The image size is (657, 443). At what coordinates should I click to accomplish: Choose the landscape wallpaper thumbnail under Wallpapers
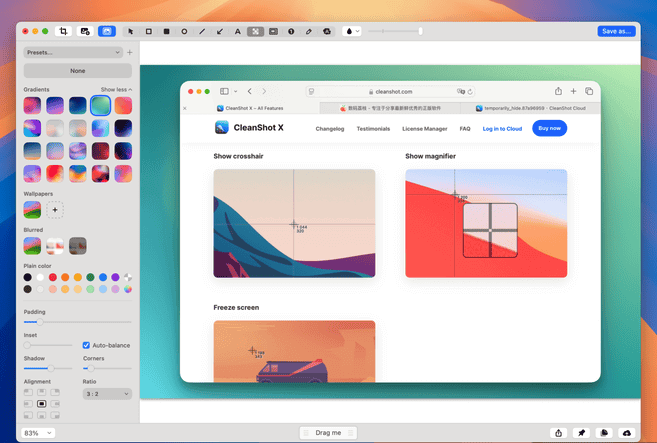tap(32, 210)
